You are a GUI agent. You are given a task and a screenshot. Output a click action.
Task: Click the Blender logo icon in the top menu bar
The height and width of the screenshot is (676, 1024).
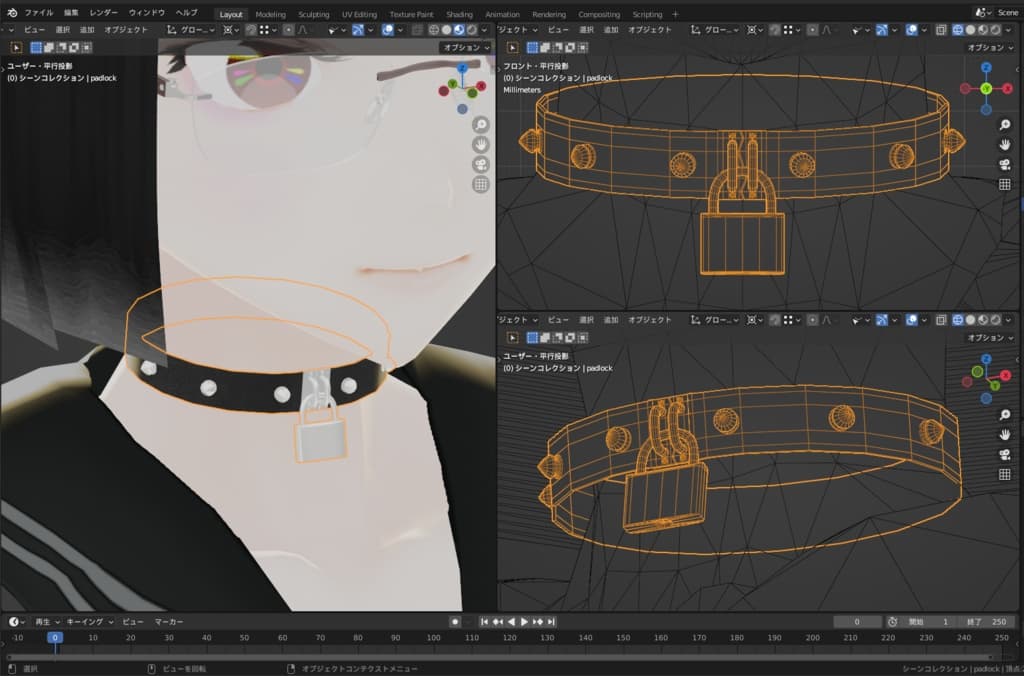(11, 14)
